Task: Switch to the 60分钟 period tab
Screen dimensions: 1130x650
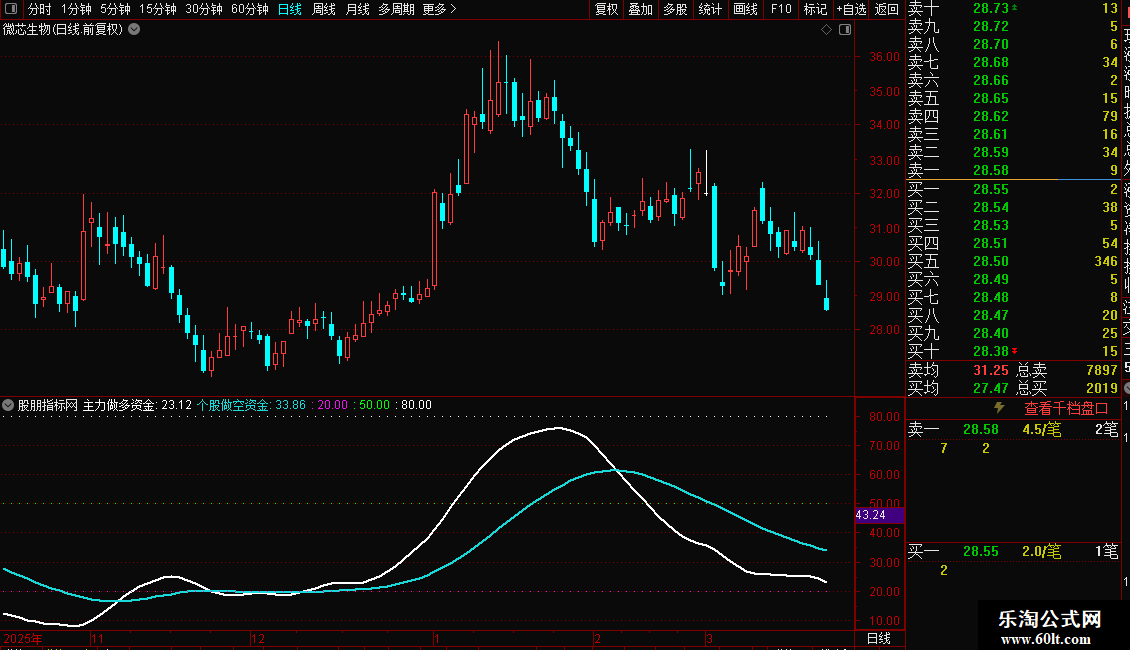Action: pyautogui.click(x=249, y=9)
